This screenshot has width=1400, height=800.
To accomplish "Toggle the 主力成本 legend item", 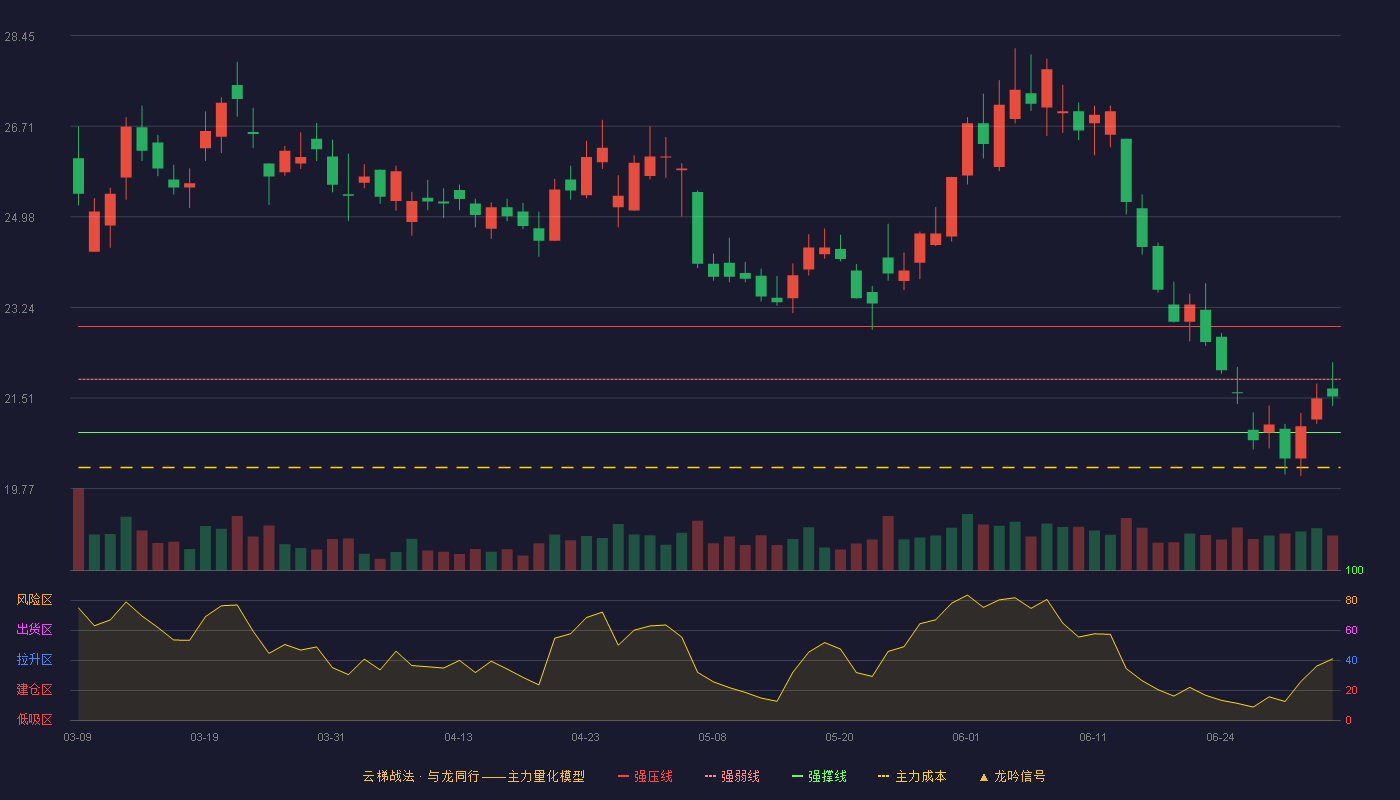I will point(912,776).
